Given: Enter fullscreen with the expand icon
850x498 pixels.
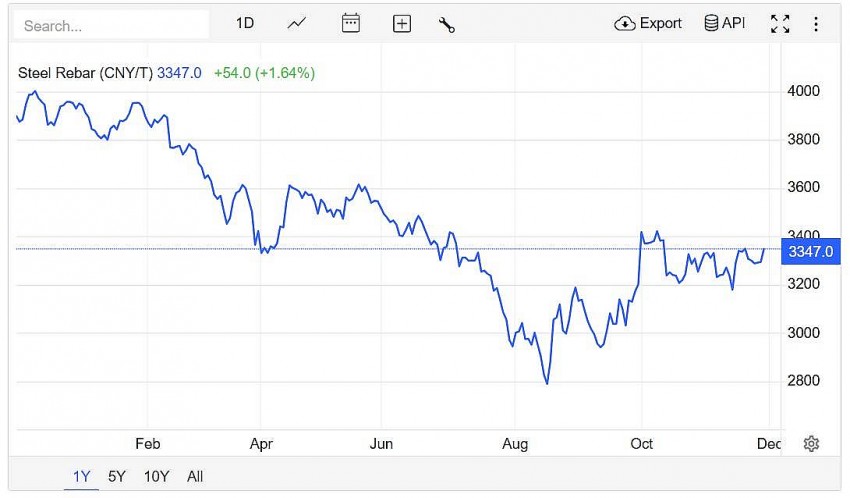Looking at the screenshot, I should [x=780, y=24].
